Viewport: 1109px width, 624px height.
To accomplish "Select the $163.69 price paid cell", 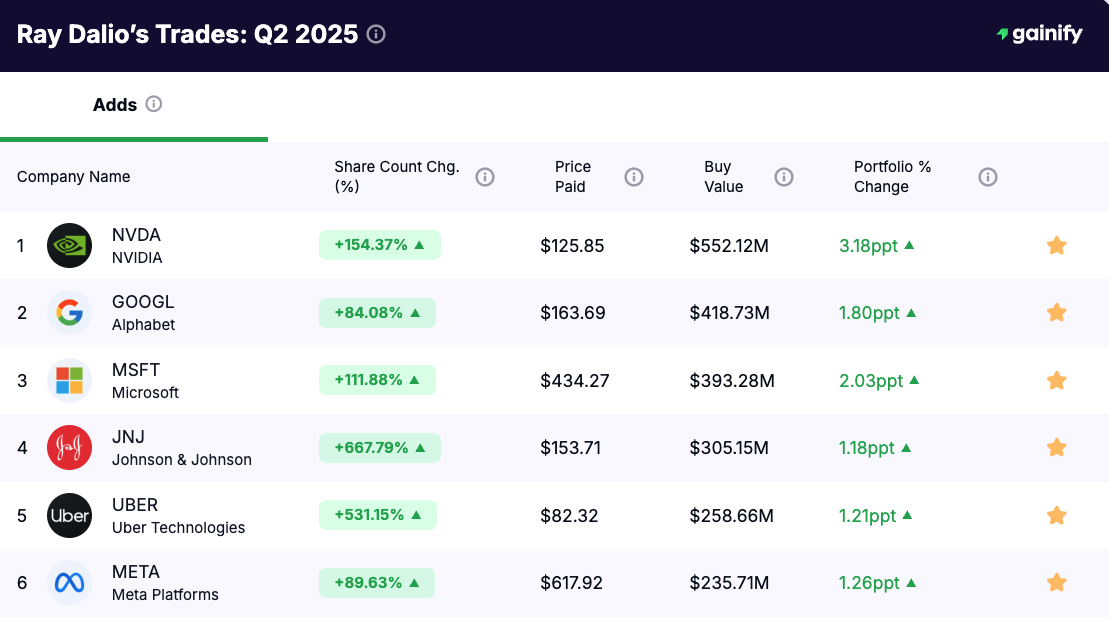I will (x=573, y=313).
